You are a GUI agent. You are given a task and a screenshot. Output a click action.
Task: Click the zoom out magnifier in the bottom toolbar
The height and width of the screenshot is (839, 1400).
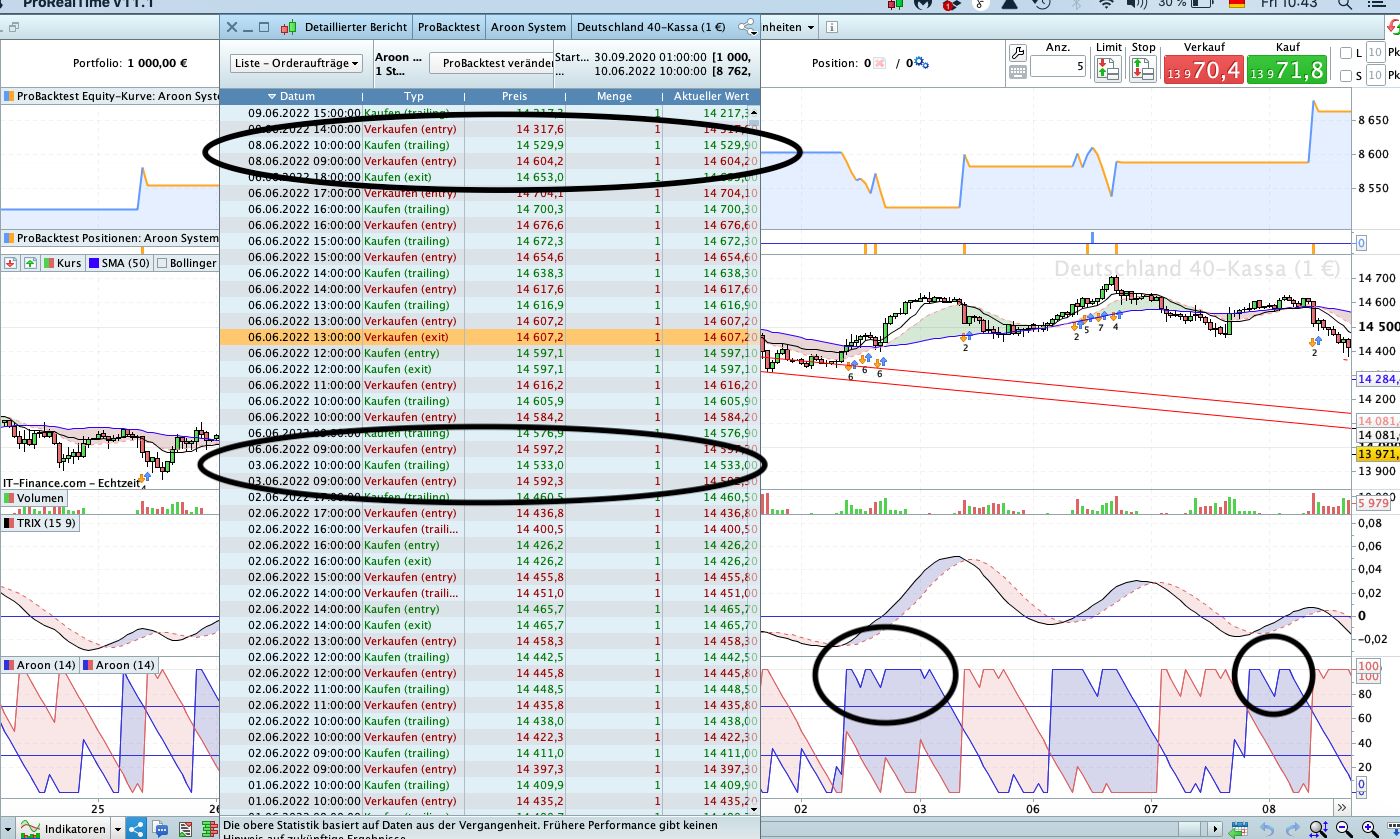coord(1343,829)
